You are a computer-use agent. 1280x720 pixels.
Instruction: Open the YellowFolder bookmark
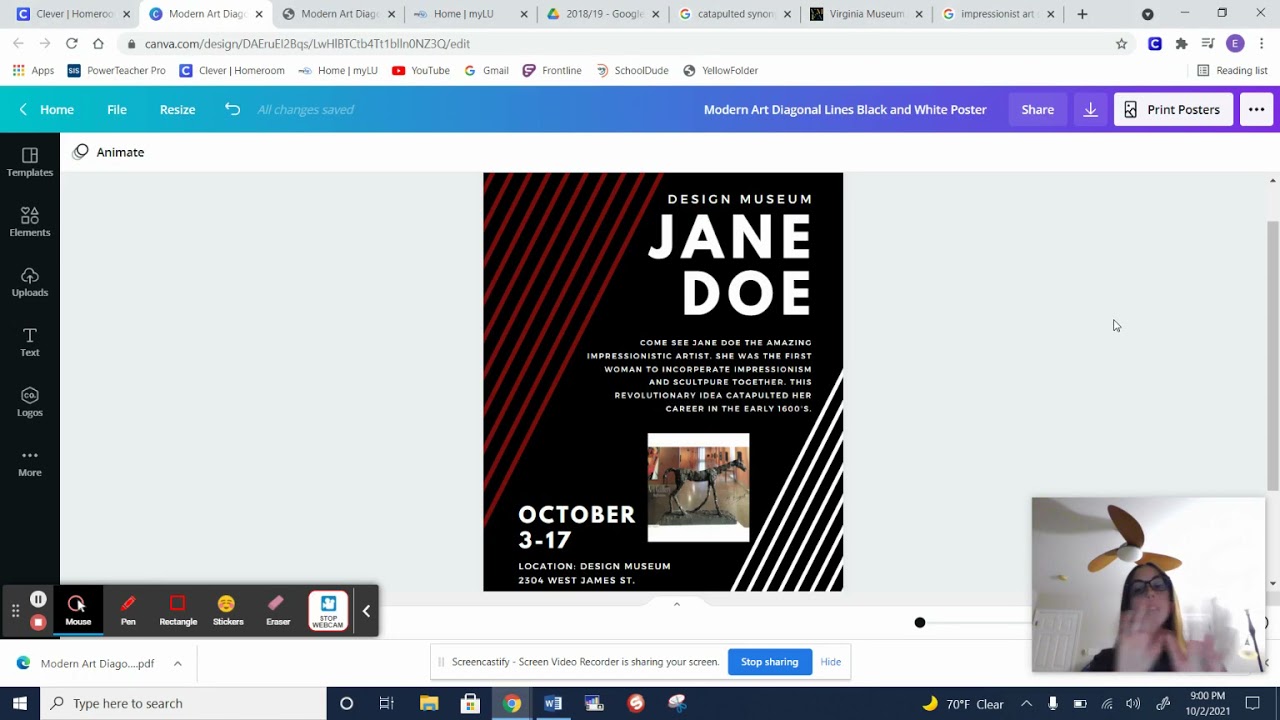click(x=720, y=71)
